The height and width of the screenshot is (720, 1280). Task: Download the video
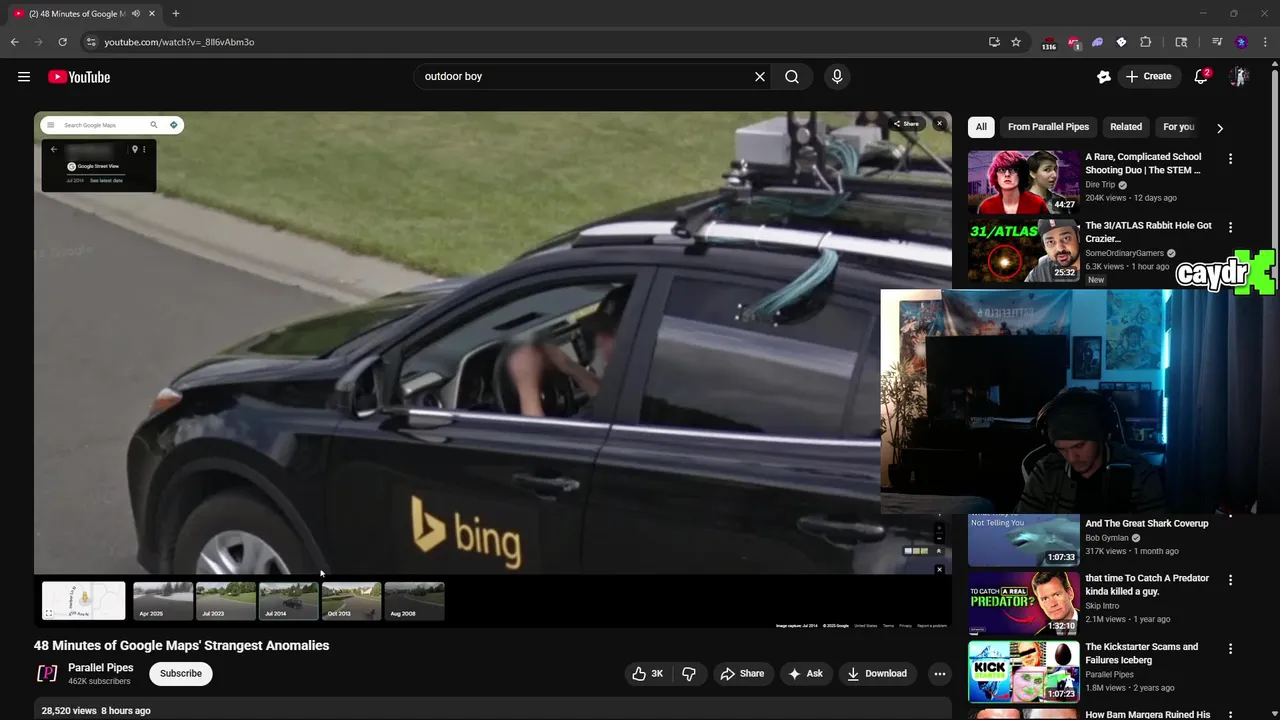[876, 674]
